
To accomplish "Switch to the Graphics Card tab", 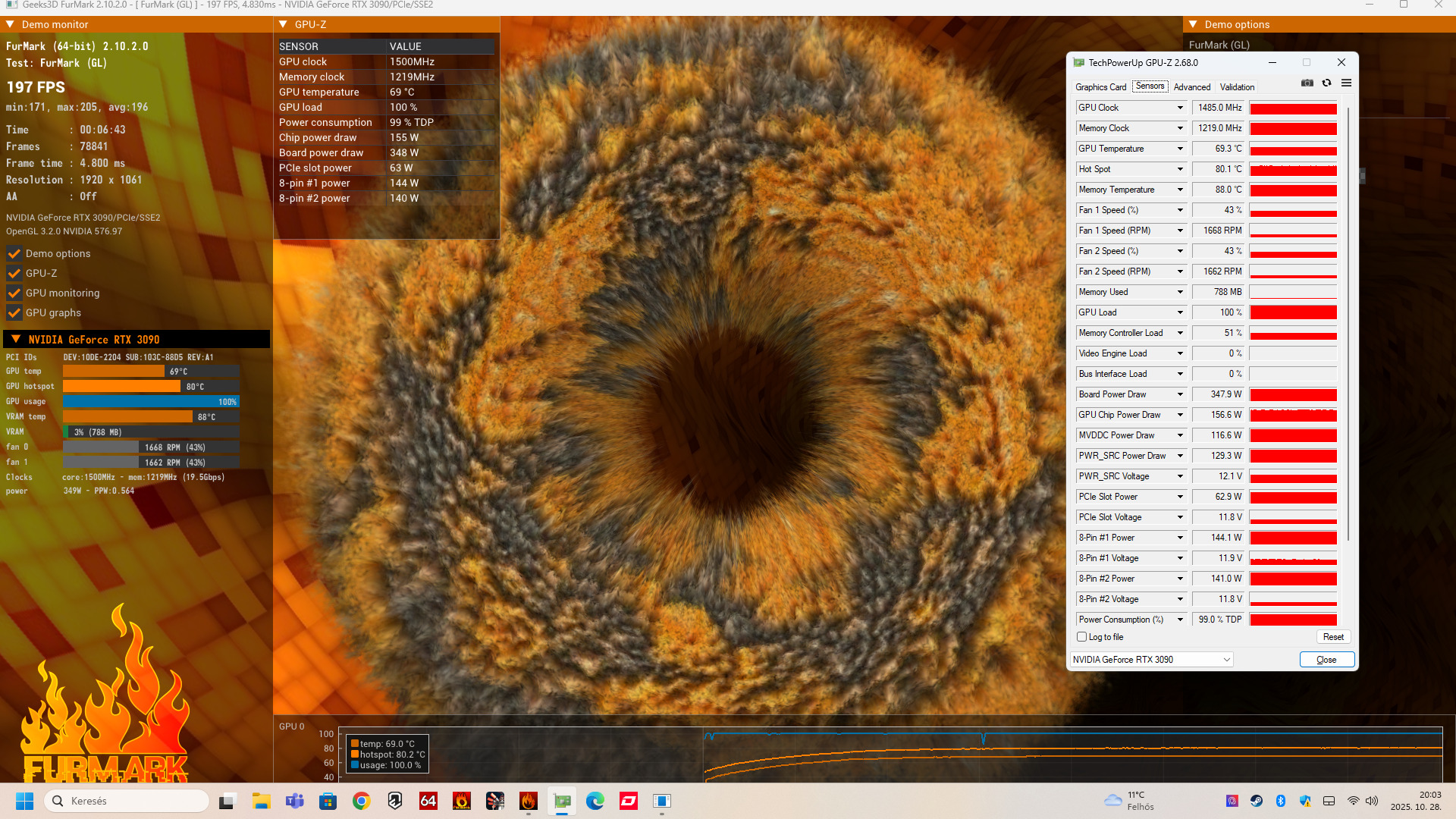I will tap(1100, 87).
